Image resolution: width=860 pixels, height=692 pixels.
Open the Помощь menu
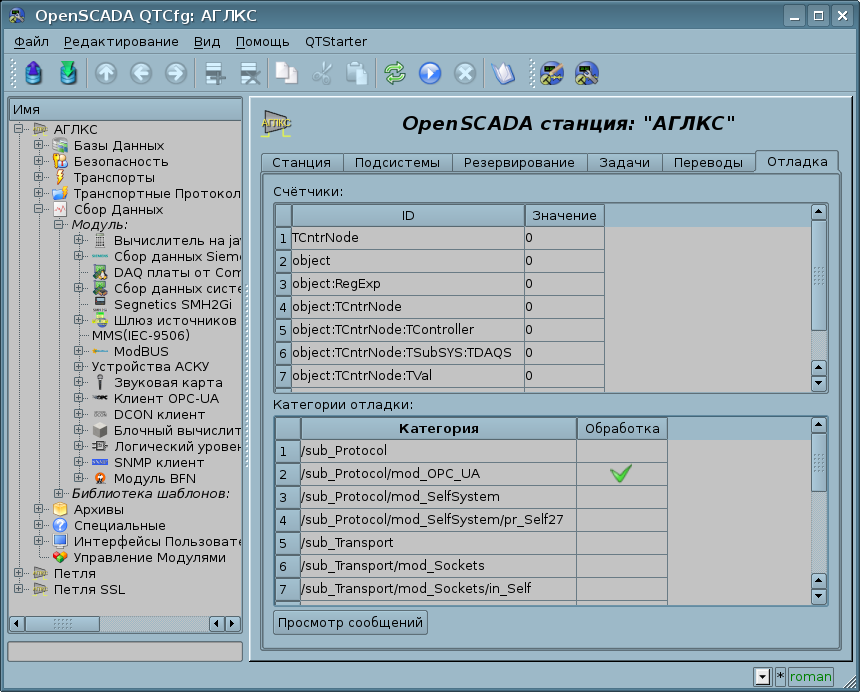coord(262,42)
